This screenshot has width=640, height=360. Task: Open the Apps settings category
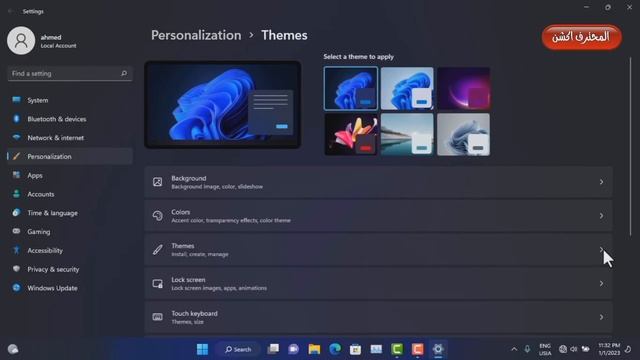(69, 175)
